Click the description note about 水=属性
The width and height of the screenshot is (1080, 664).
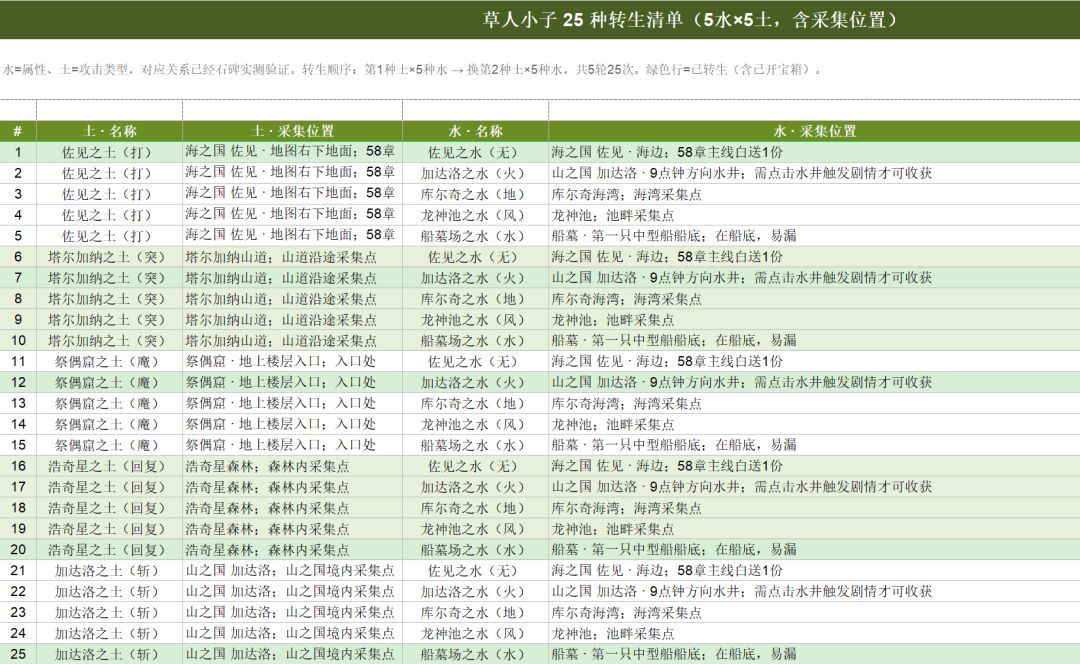pyautogui.click(x=412, y=69)
